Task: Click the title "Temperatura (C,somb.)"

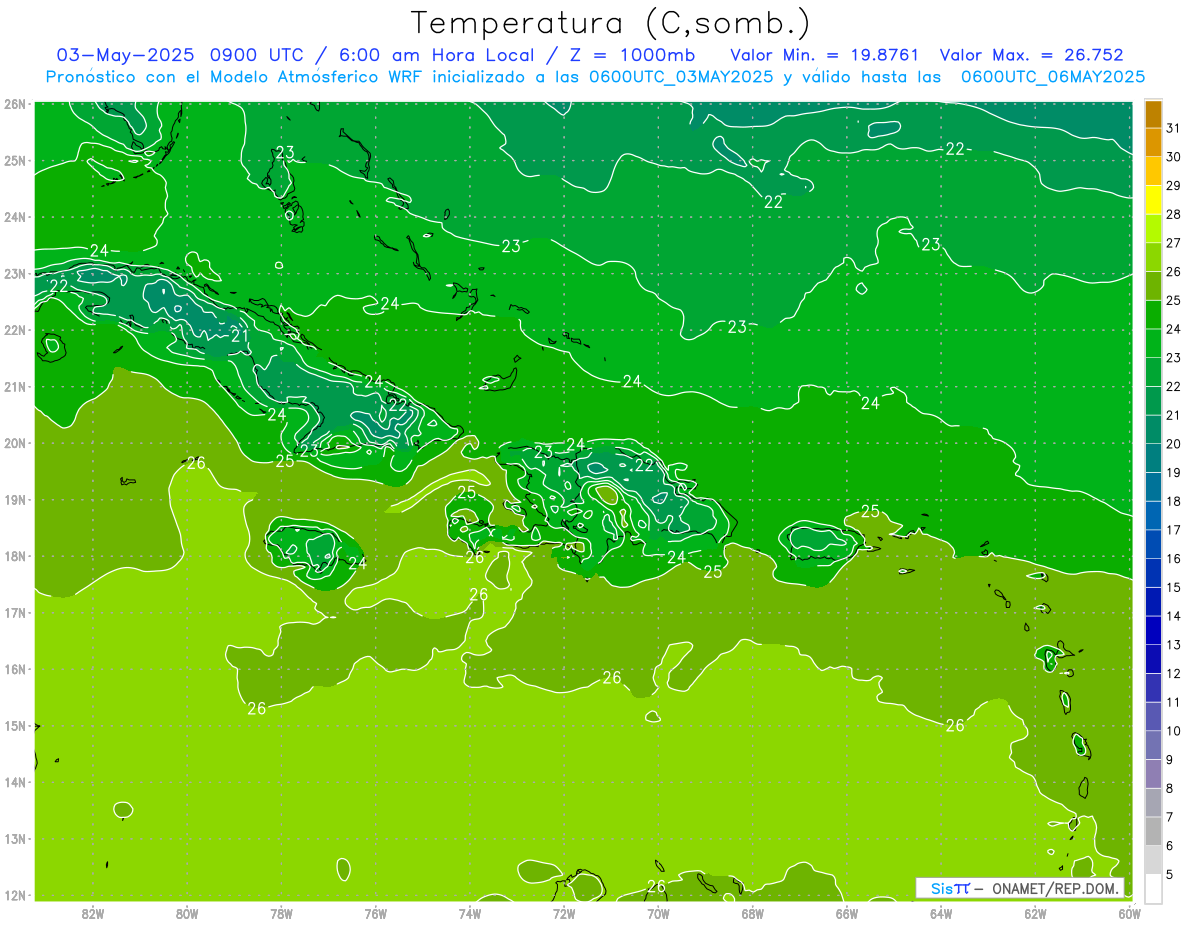Action: 611,23
